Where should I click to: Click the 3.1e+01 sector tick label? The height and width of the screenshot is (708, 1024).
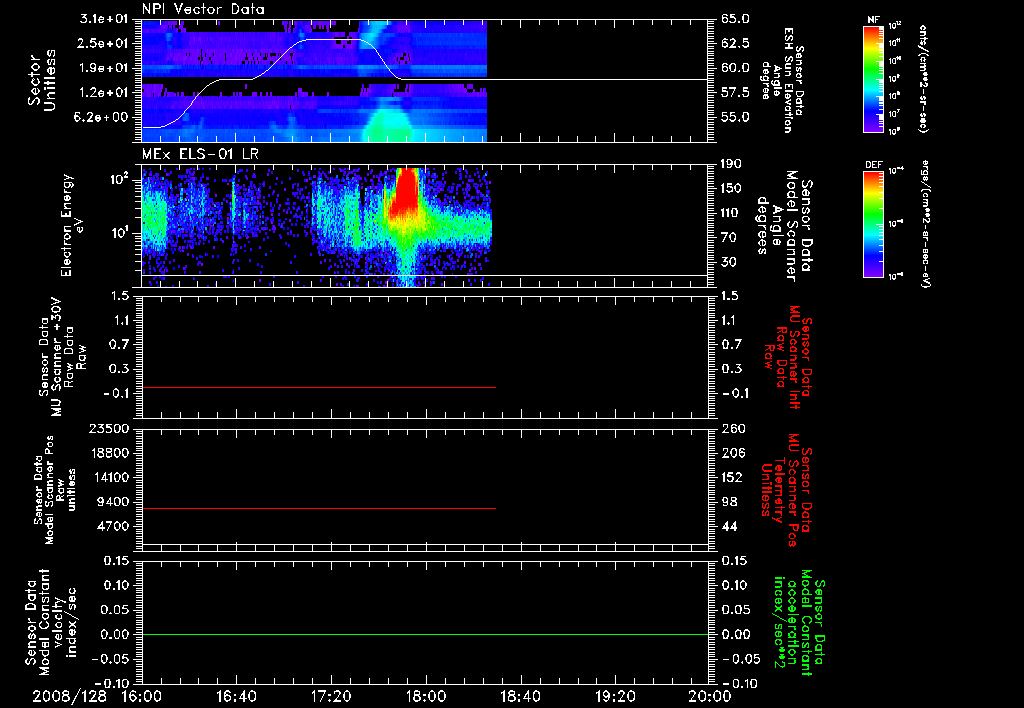tap(104, 19)
